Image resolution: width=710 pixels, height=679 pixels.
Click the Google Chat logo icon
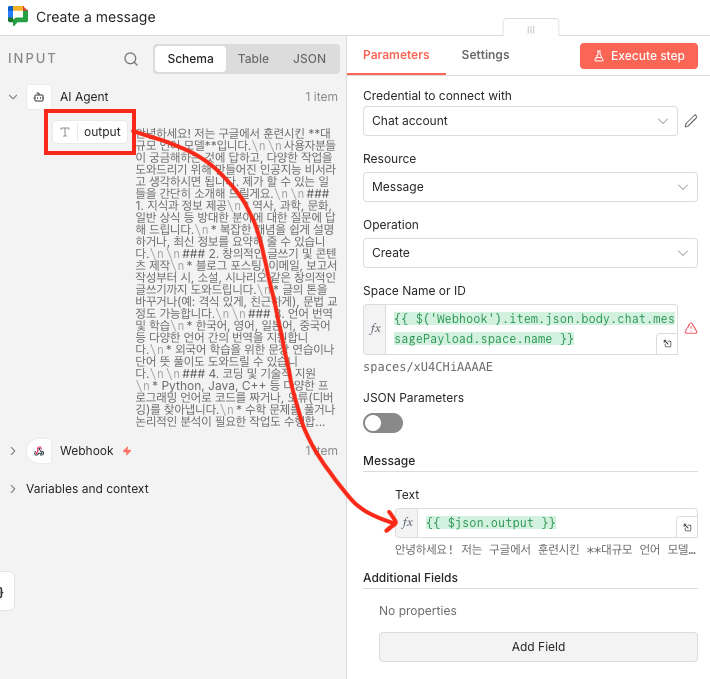pyautogui.click(x=16, y=17)
